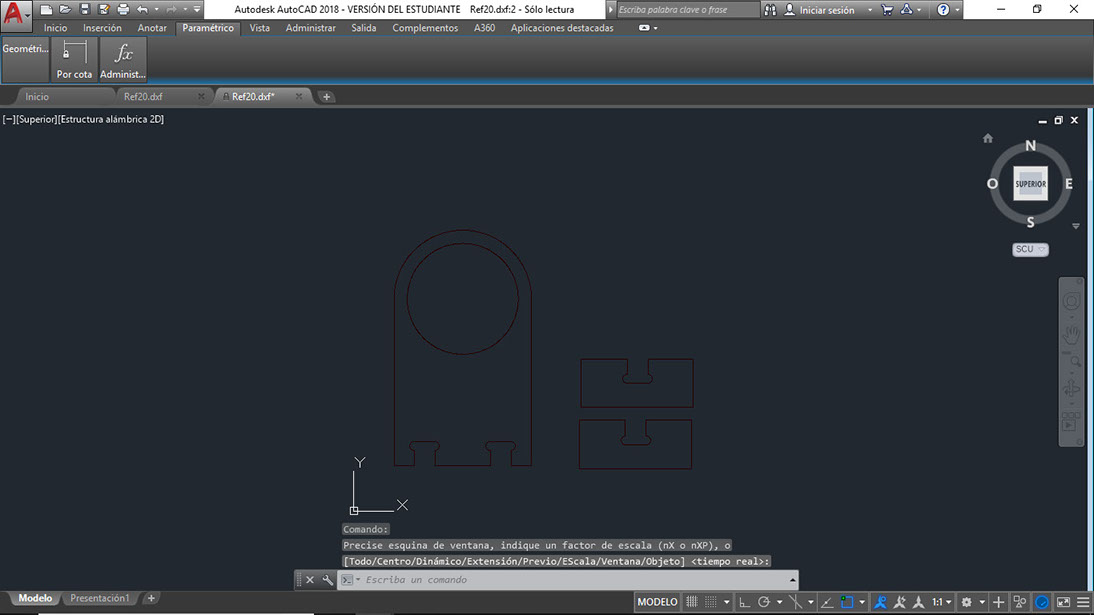This screenshot has width=1094, height=615.
Task: Click the Plot printer icon
Action: pos(123,10)
